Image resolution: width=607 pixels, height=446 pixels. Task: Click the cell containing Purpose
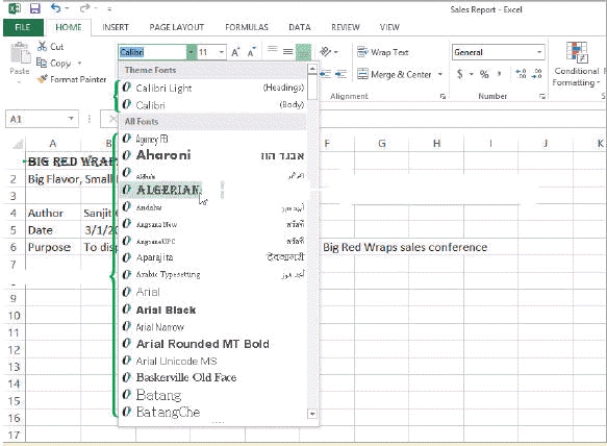click(x=53, y=247)
